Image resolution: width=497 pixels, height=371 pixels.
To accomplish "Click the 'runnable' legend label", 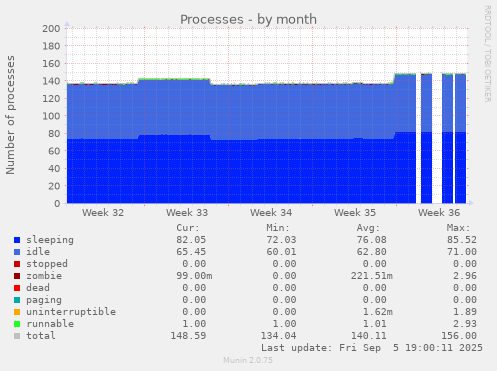I will pyautogui.click(x=50, y=324).
